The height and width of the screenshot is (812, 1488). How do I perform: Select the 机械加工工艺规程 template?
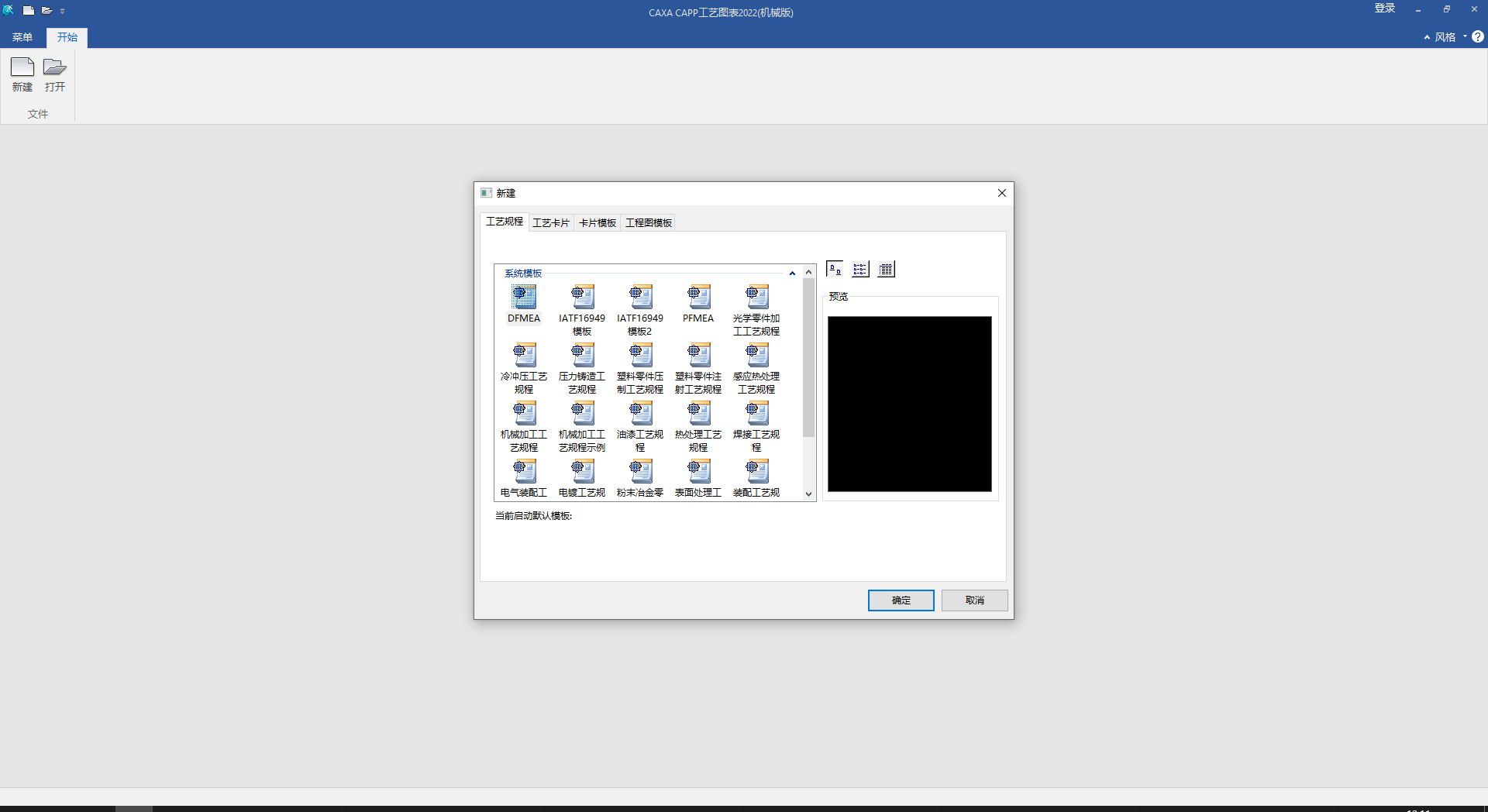[524, 426]
